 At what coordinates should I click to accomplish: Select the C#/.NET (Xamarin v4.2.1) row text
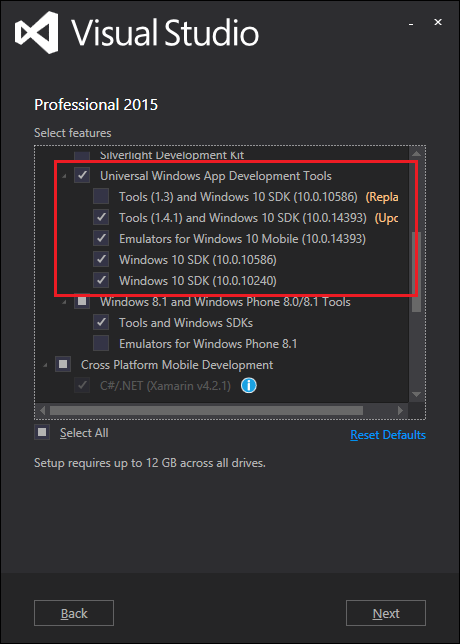[166, 386]
